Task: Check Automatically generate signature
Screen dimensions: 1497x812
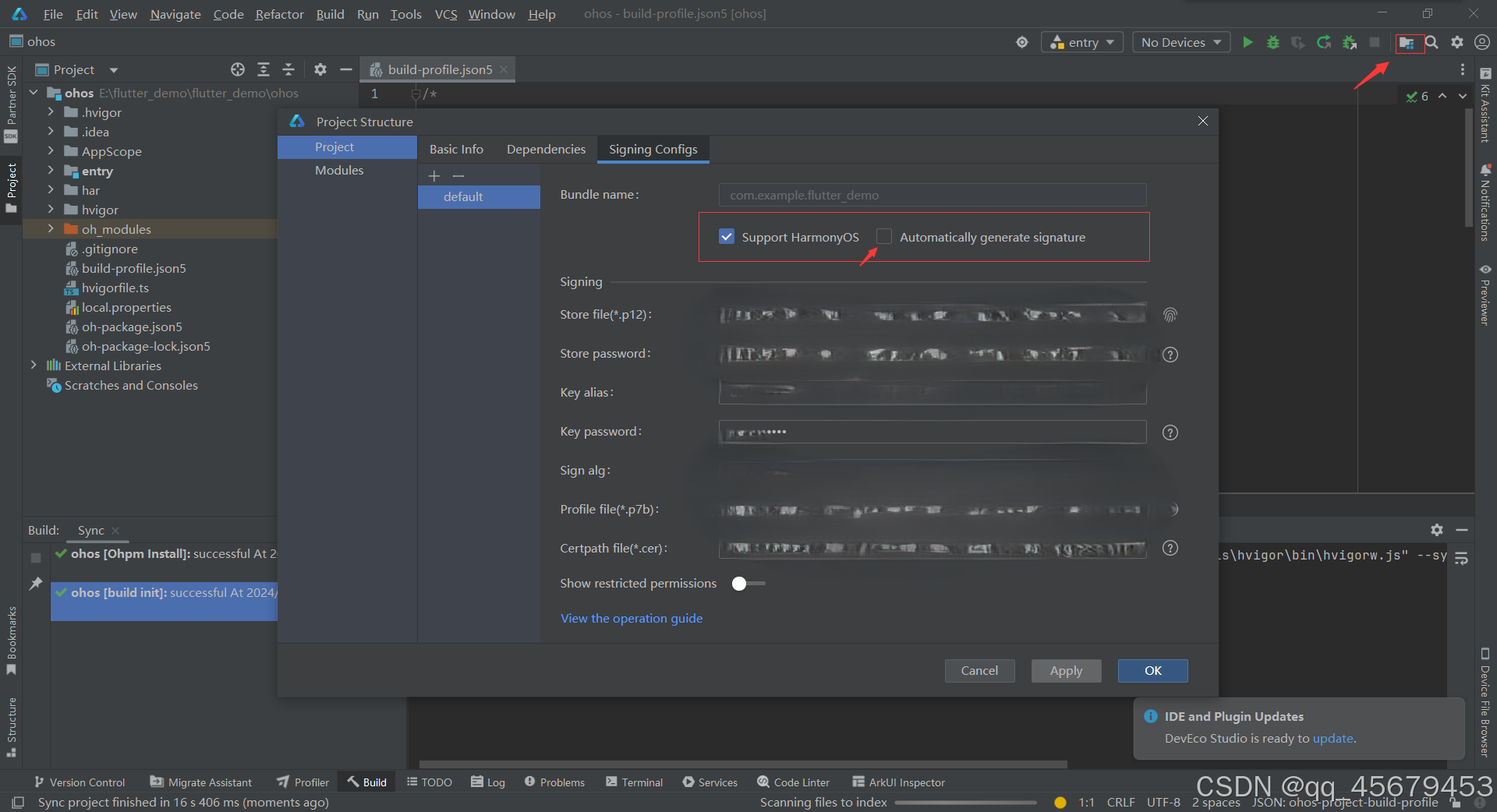Action: point(884,236)
